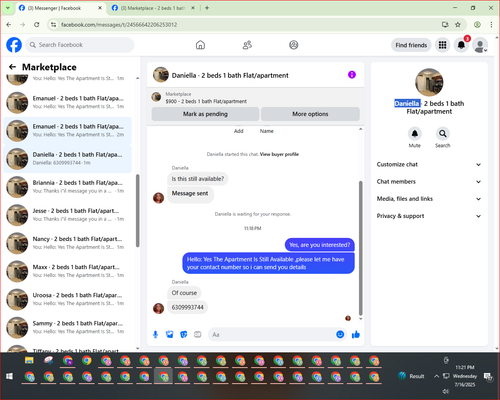Show hidden system tray icons

coord(436,376)
